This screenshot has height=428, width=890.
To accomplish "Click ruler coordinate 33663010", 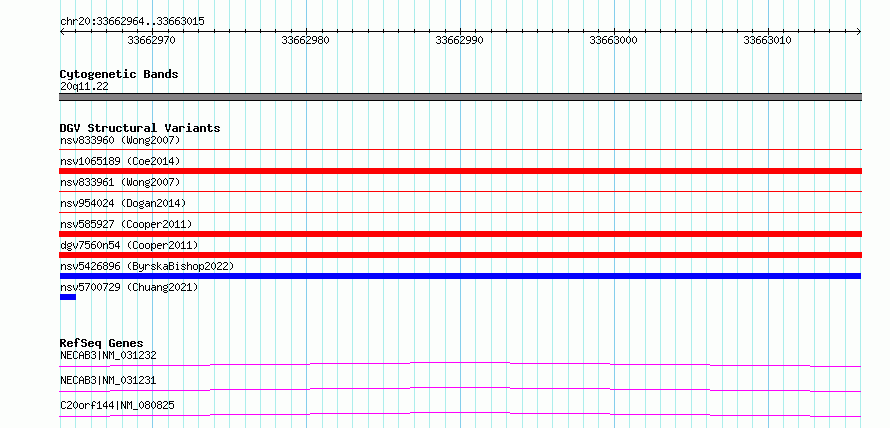I will (x=767, y=40).
